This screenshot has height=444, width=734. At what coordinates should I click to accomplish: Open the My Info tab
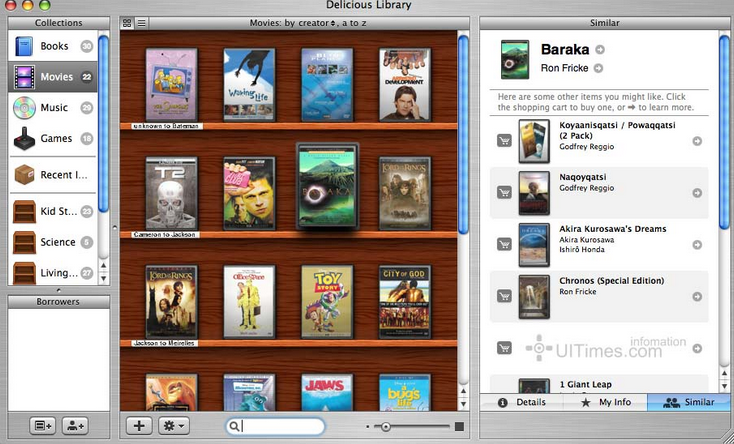click(605, 402)
